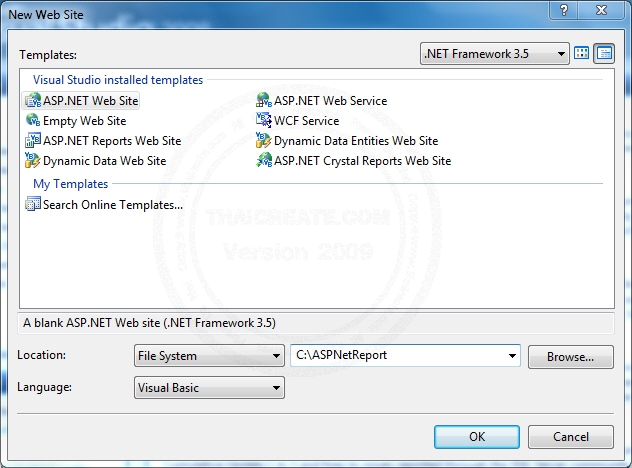The width and height of the screenshot is (632, 468).
Task: Pick ASP.NET Crystal Reports Web Site icon
Action: click(x=264, y=161)
